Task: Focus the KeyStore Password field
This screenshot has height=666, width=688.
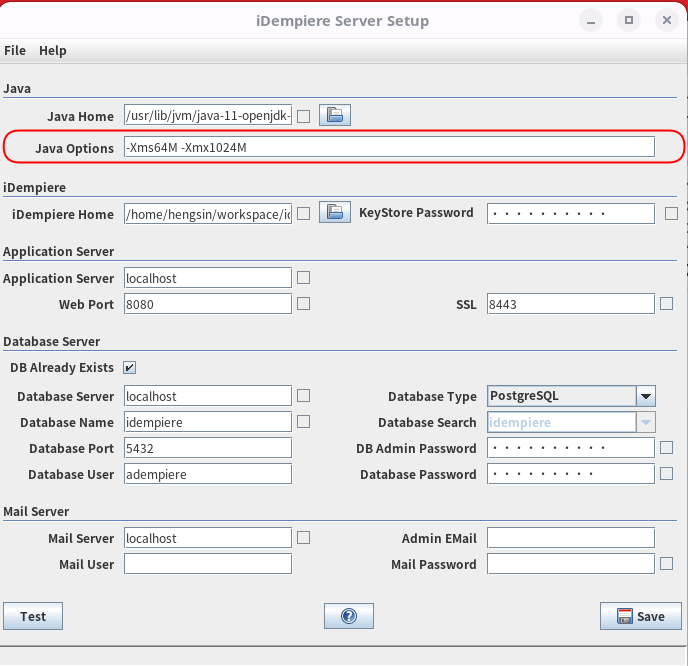Action: click(571, 214)
